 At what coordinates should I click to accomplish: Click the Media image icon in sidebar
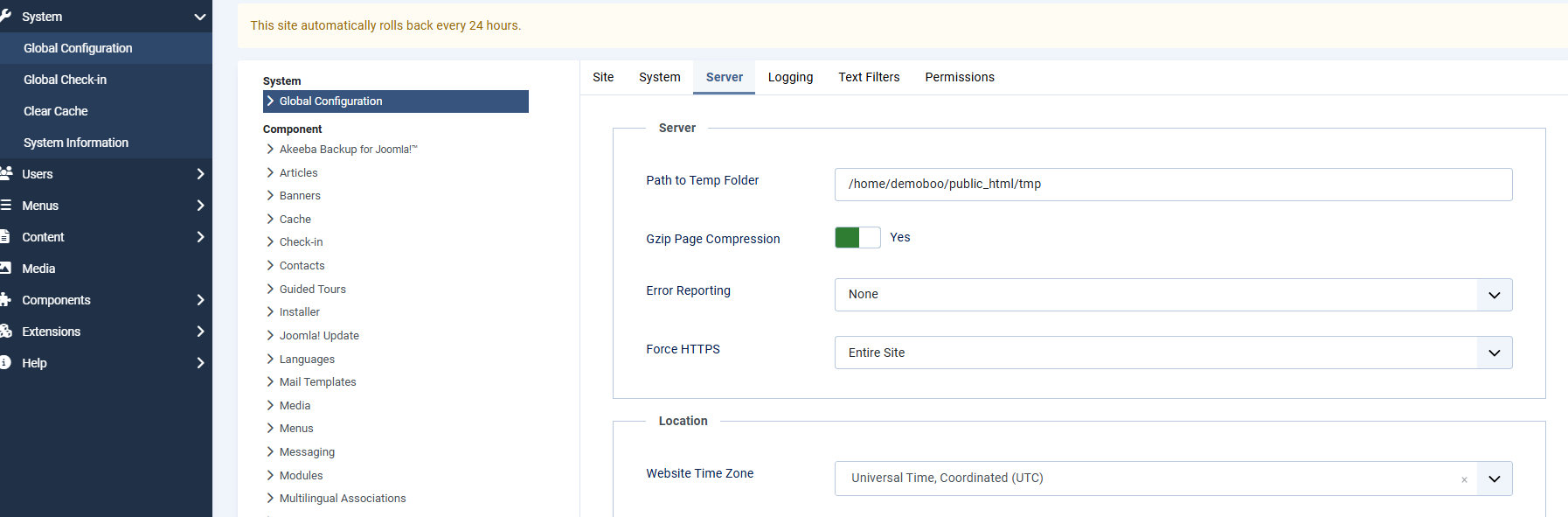[x=5, y=268]
